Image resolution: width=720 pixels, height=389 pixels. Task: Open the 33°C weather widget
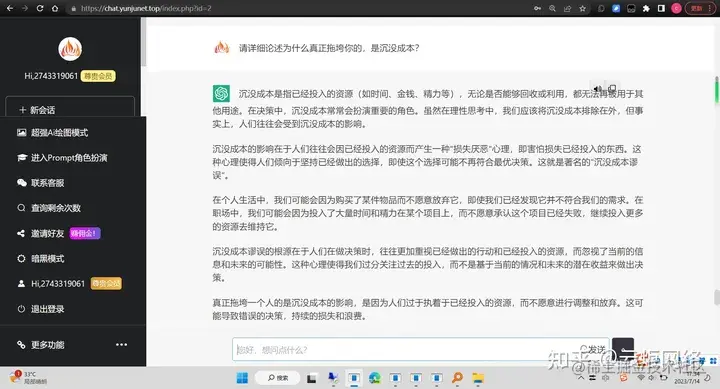(28, 378)
